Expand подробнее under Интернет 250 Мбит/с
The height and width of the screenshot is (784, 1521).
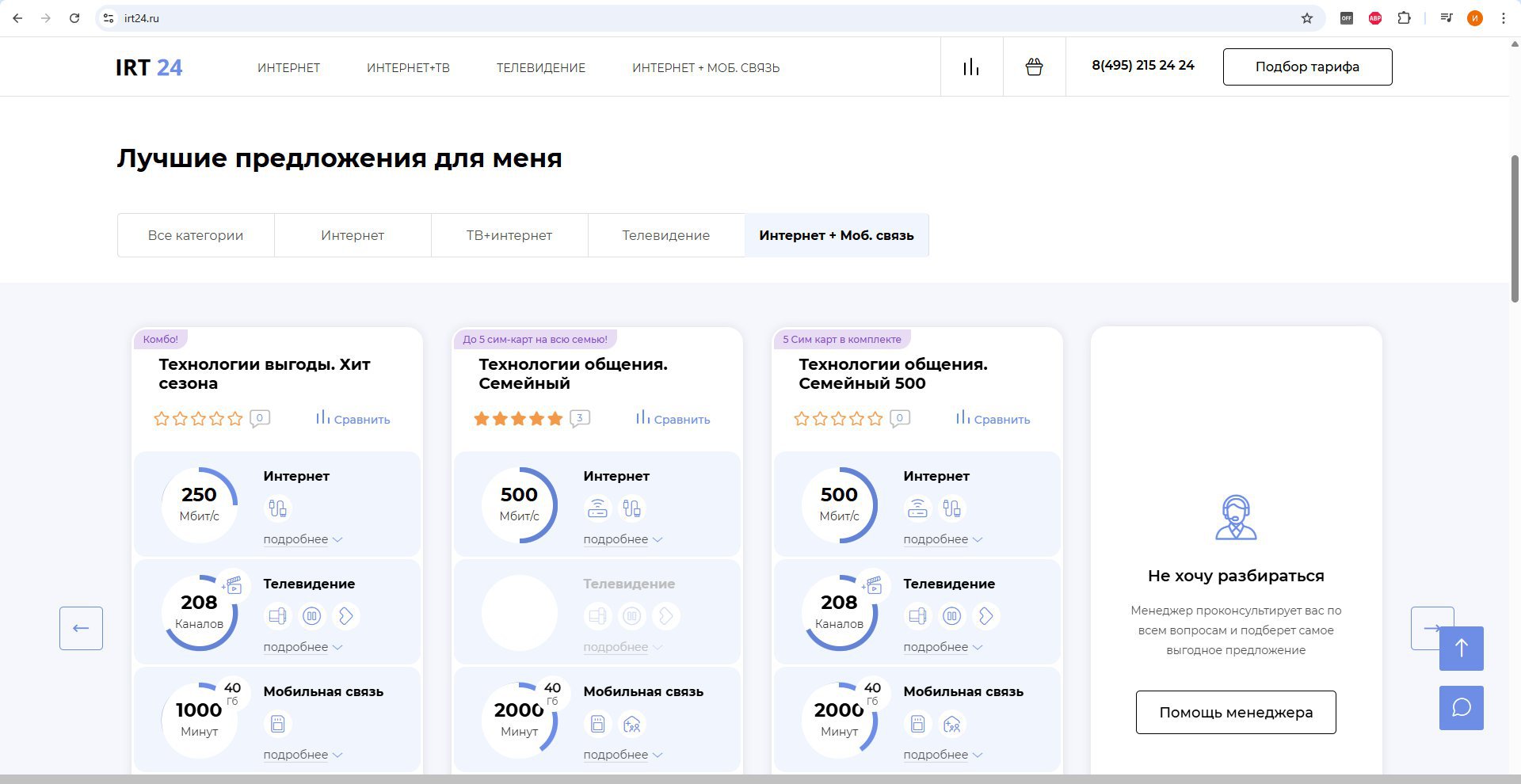(x=303, y=539)
